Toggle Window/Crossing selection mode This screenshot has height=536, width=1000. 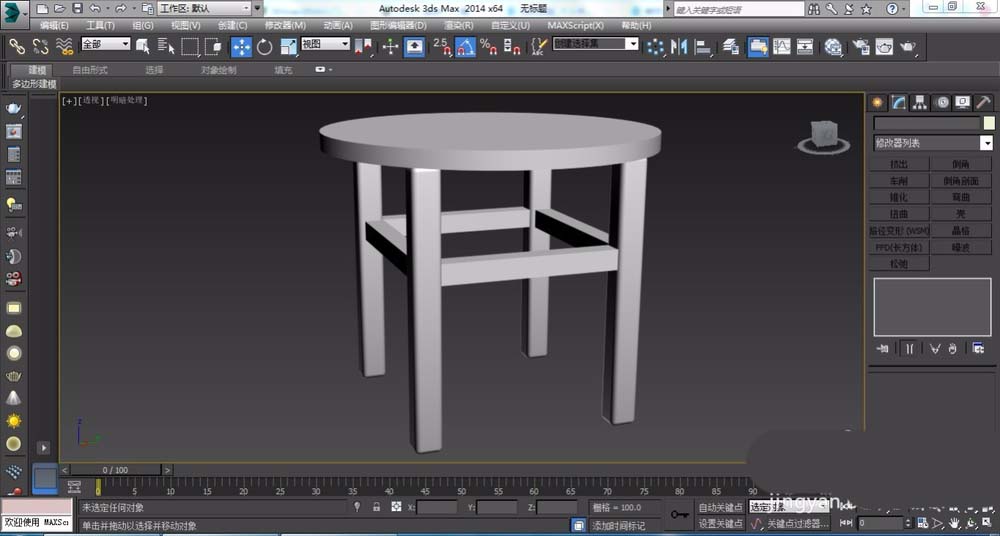[x=213, y=46]
